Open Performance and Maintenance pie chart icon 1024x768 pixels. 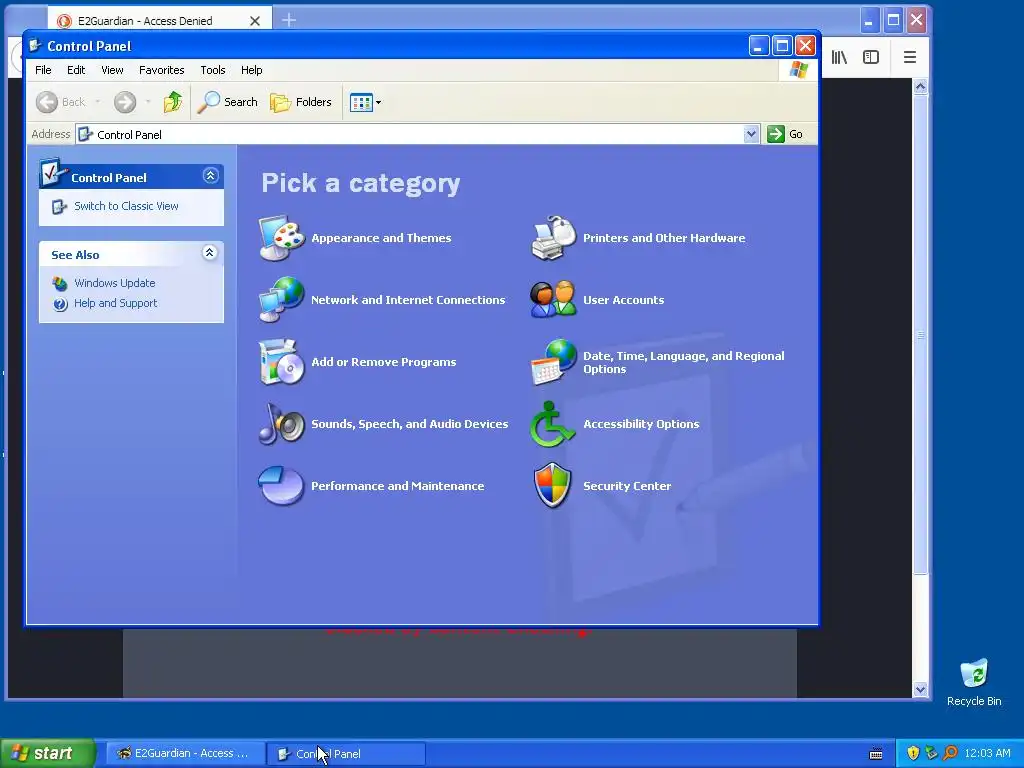[281, 486]
